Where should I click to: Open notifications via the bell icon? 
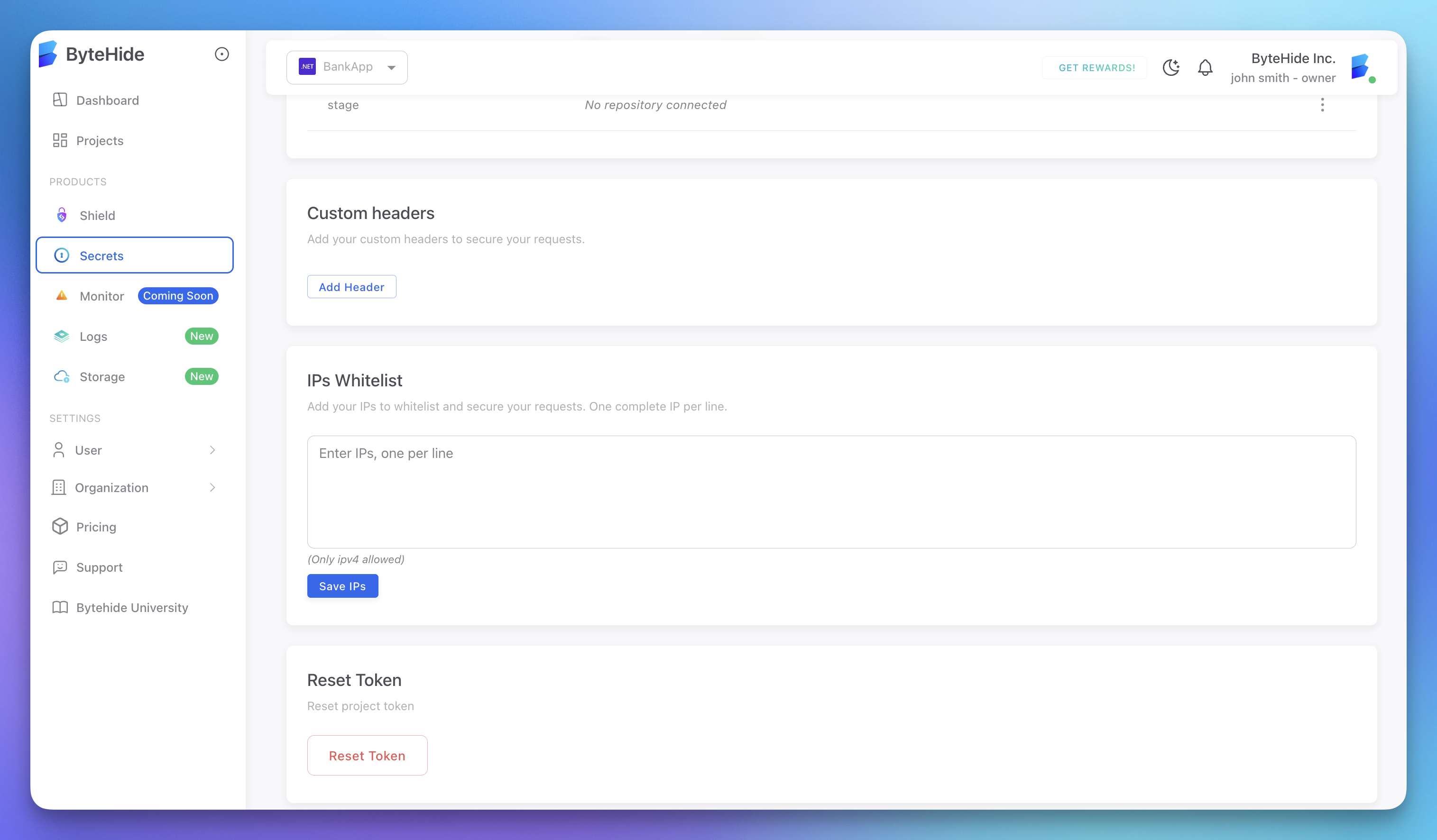pyautogui.click(x=1205, y=67)
